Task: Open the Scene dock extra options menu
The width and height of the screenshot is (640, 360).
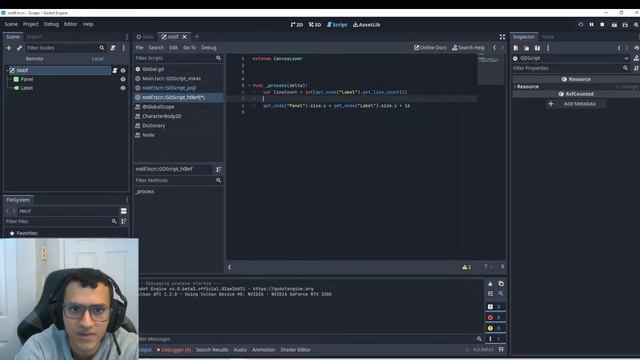Action: (x=124, y=48)
